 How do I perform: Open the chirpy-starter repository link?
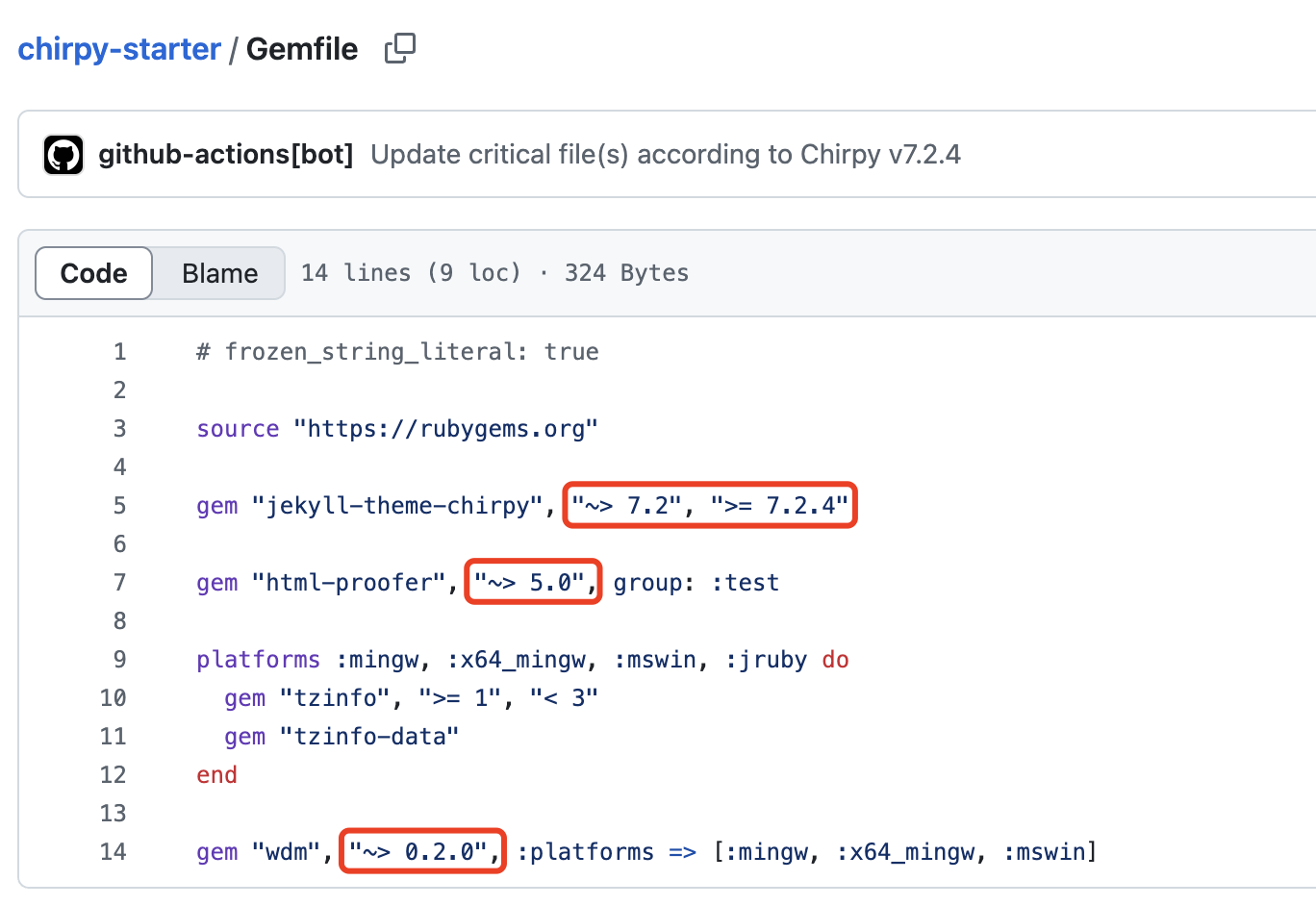tap(119, 49)
